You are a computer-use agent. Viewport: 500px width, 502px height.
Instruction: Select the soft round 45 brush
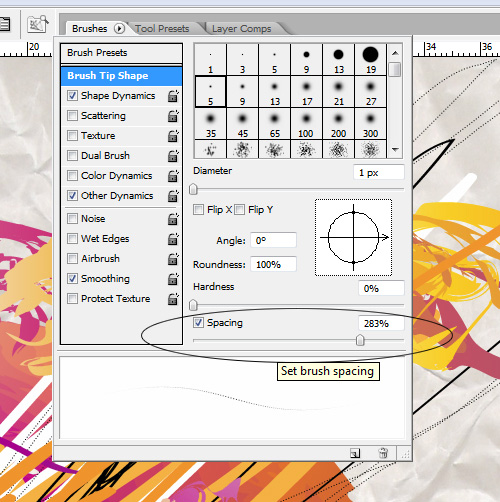point(242,123)
